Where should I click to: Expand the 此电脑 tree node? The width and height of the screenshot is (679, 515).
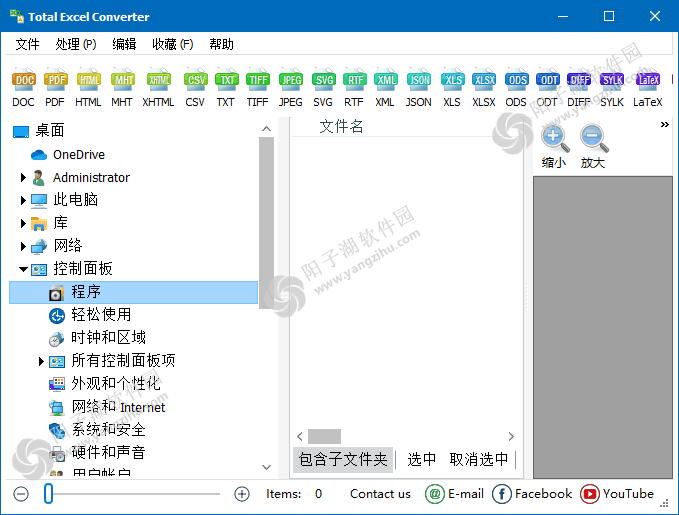23,200
